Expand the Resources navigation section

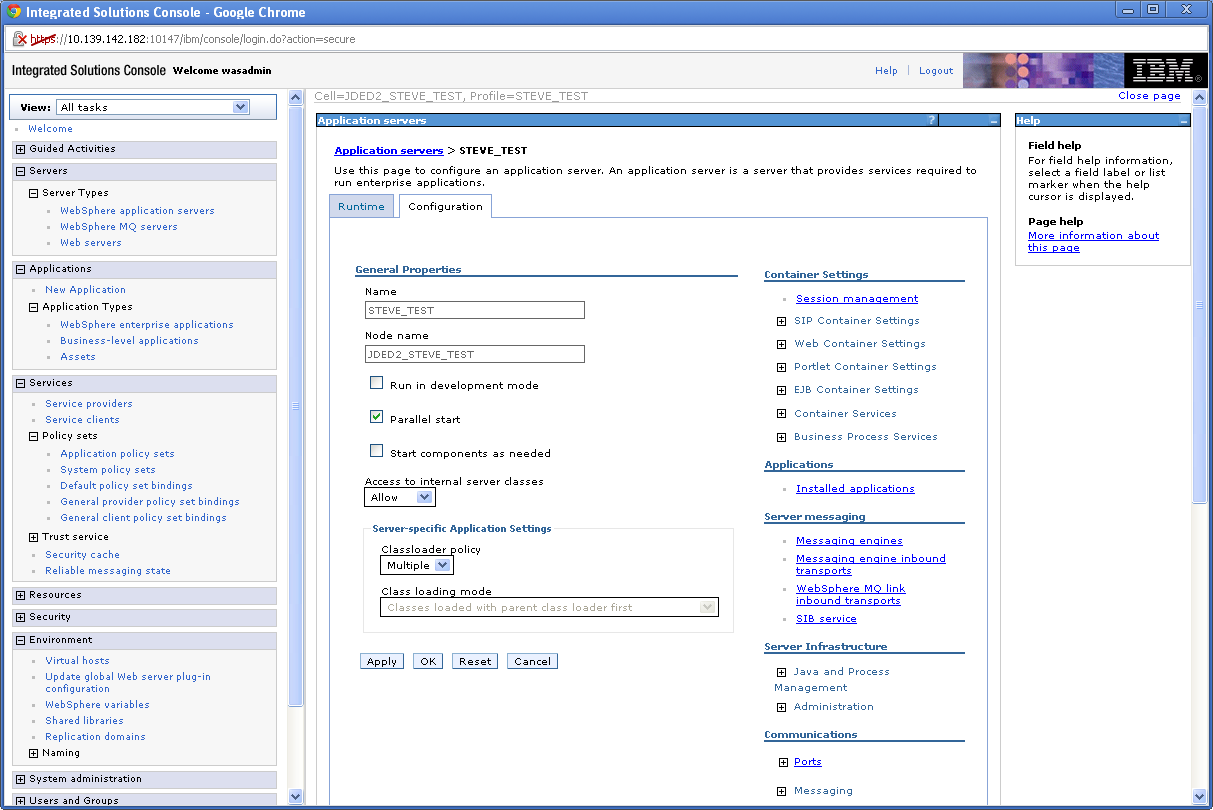click(x=21, y=595)
